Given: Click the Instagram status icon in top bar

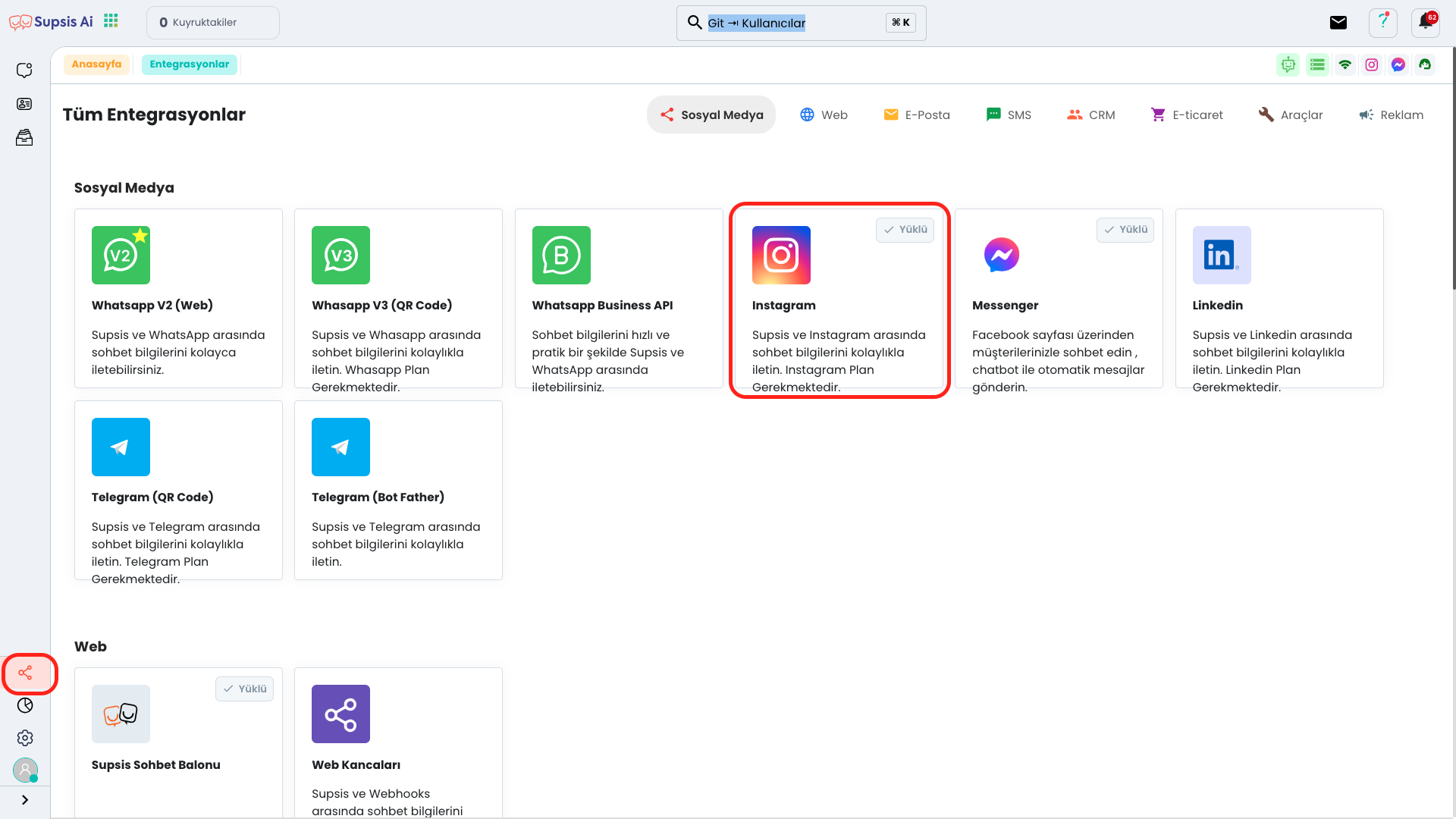Looking at the screenshot, I should point(1372,65).
